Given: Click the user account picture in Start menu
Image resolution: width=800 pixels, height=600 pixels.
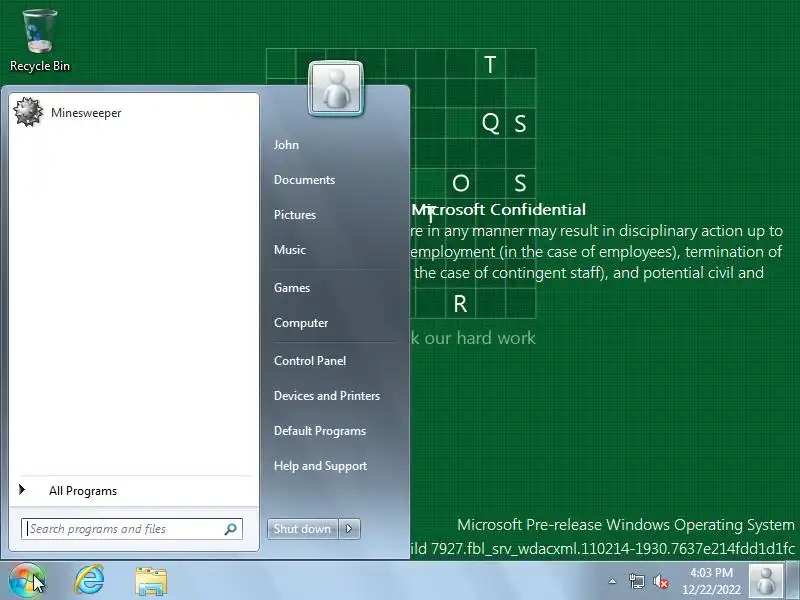Looking at the screenshot, I should coord(336,88).
